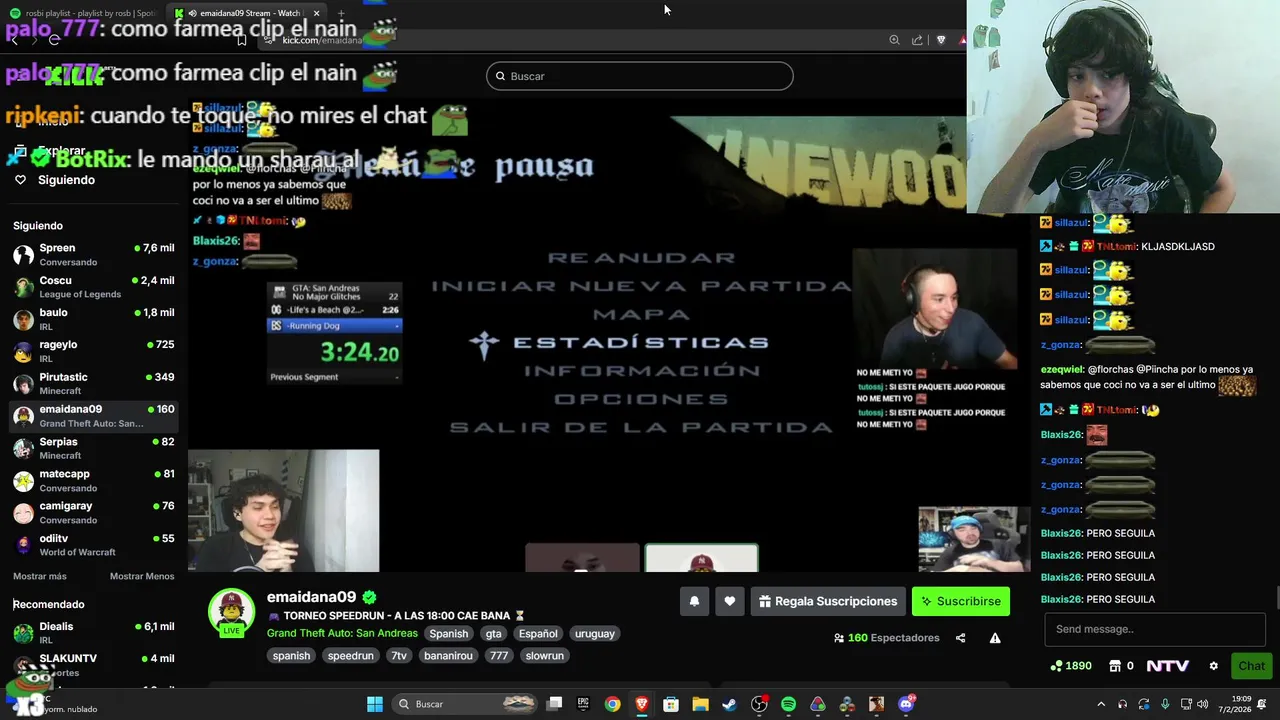Click the NTV logo in chat footer

tap(1168, 666)
